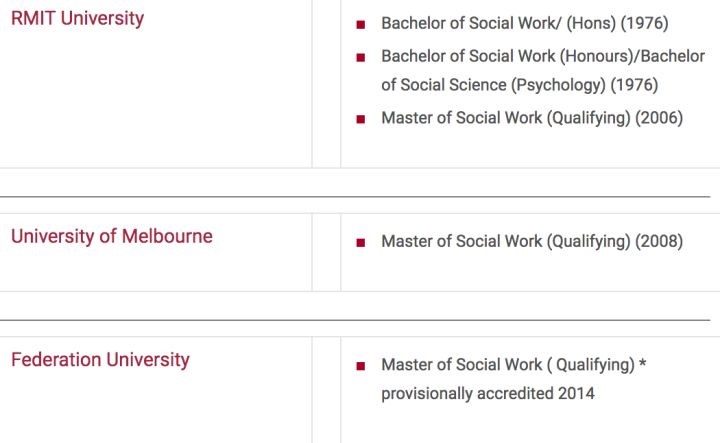Click Federation's Master of Social Work ( Qualifying) text
This screenshot has height=443, width=720.
click(x=507, y=365)
